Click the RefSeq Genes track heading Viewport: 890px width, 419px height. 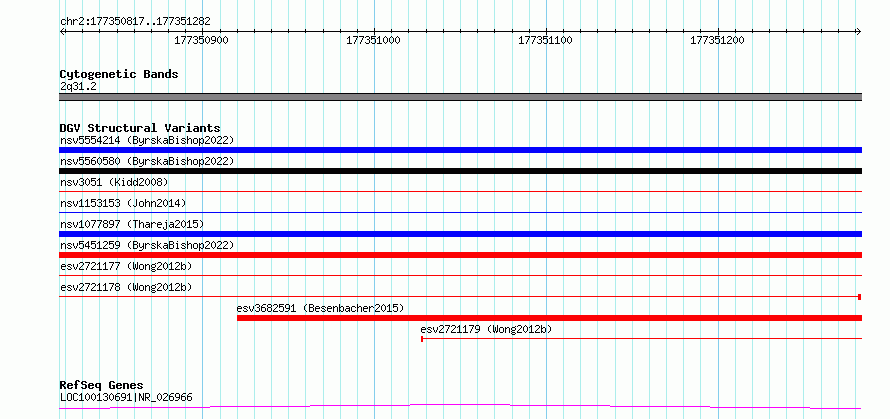click(101, 386)
